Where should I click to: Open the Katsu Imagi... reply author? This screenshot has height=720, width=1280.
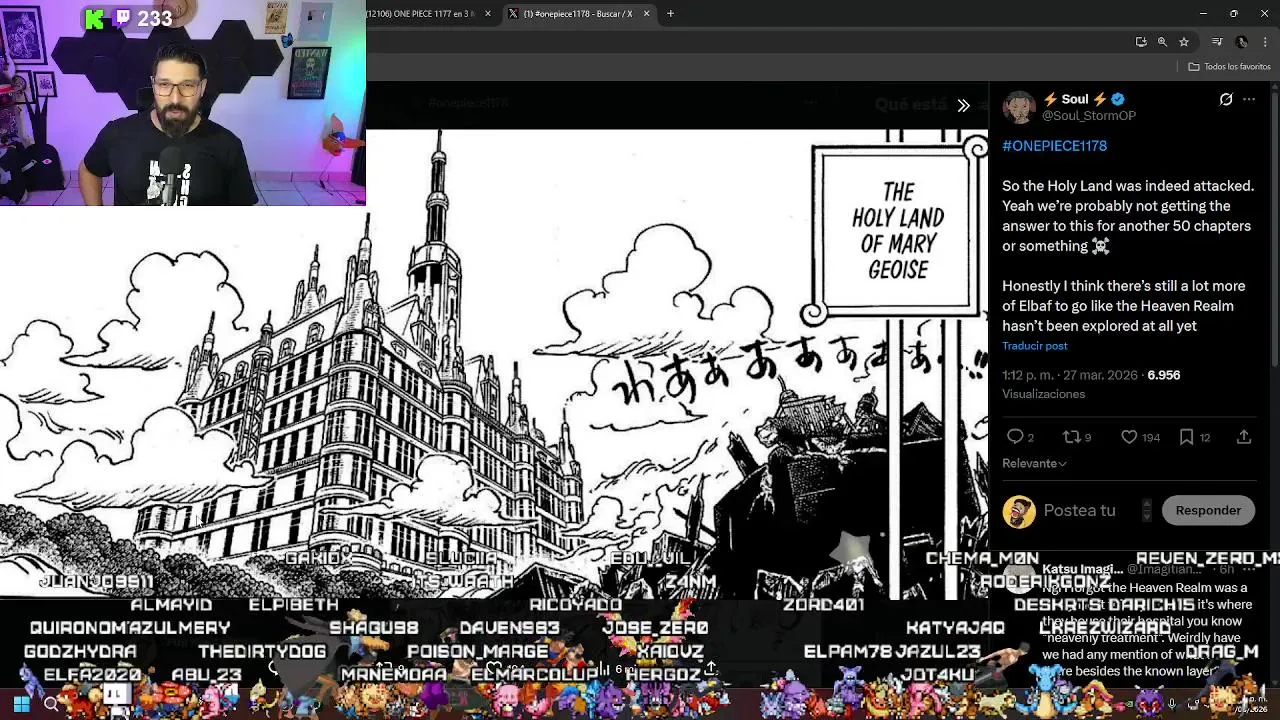1083,569
